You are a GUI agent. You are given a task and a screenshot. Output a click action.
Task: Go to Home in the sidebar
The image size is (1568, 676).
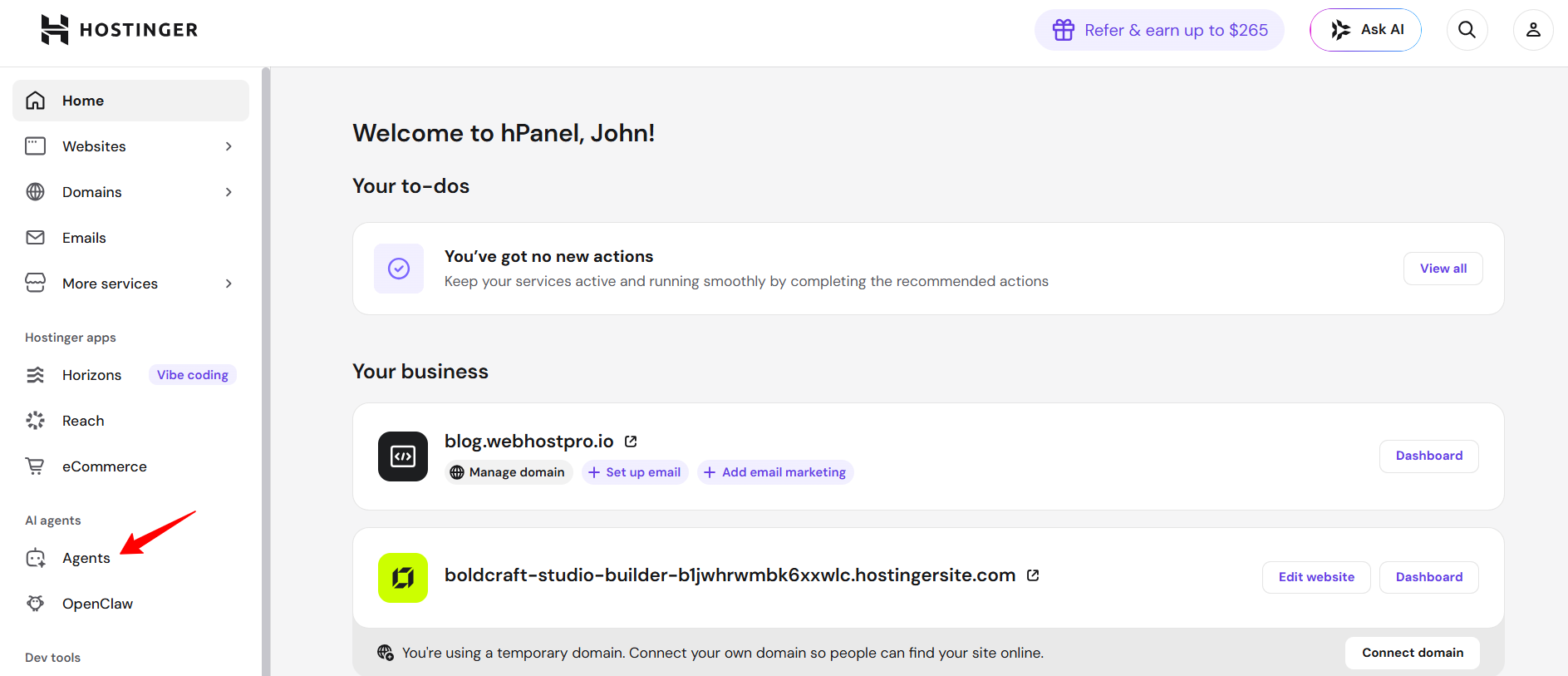pyautogui.click(x=130, y=101)
